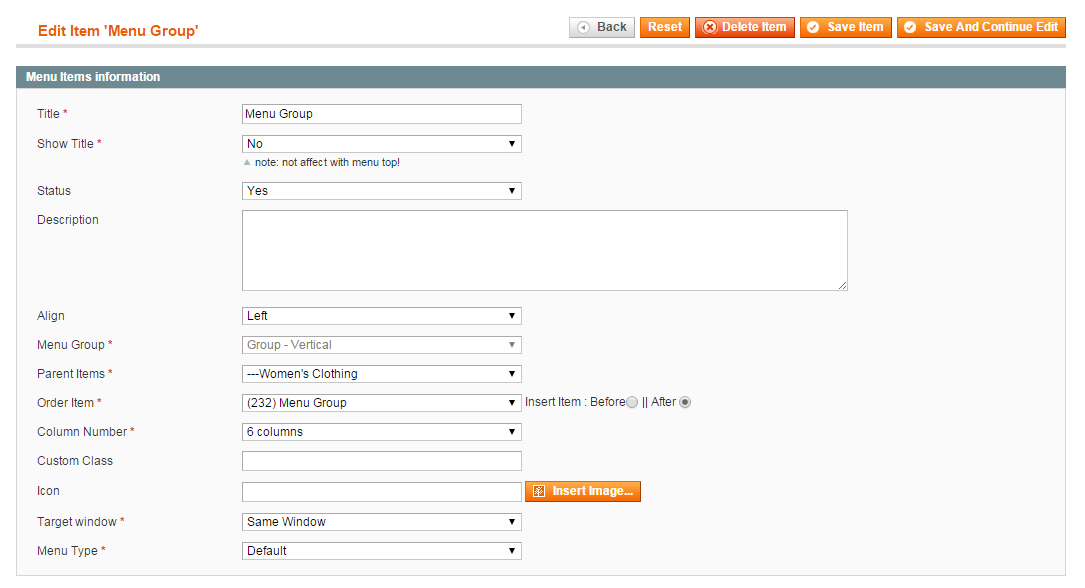Click the 'Menu Type' field label
This screenshot has height=588, width=1085.
pyautogui.click(x=67, y=551)
